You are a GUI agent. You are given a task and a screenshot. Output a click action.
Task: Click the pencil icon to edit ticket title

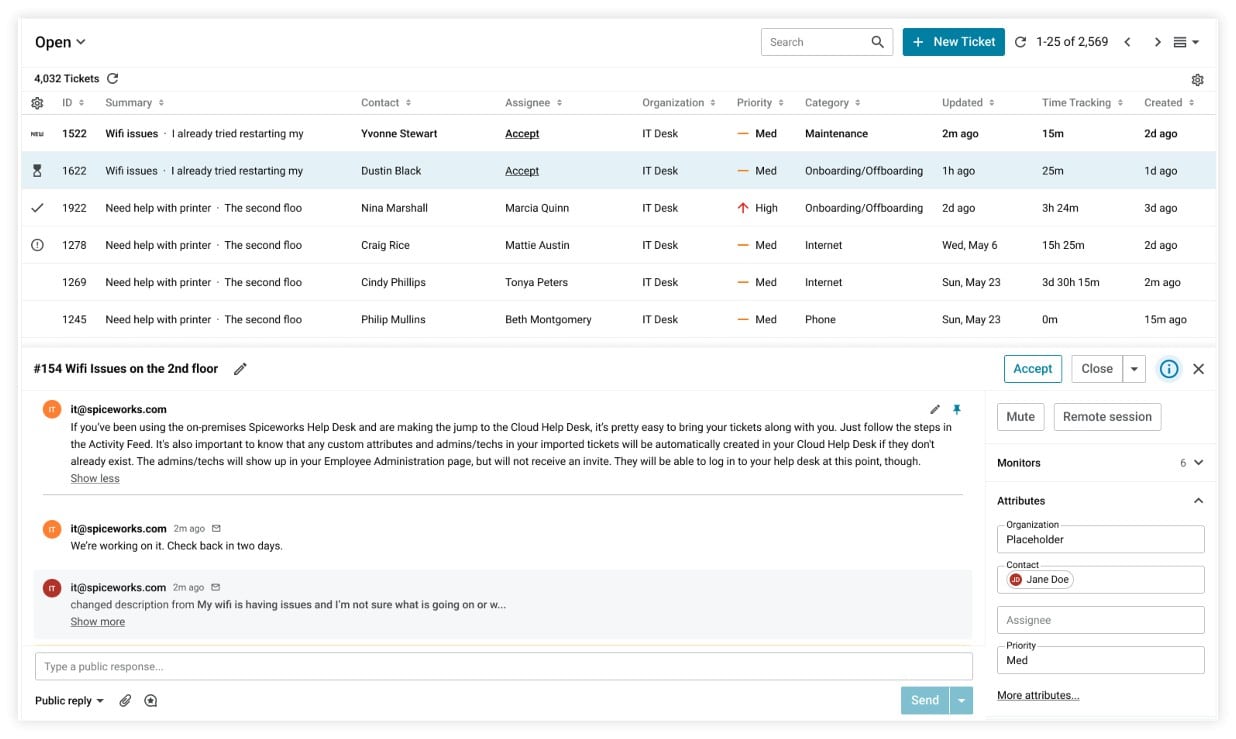[240, 369]
